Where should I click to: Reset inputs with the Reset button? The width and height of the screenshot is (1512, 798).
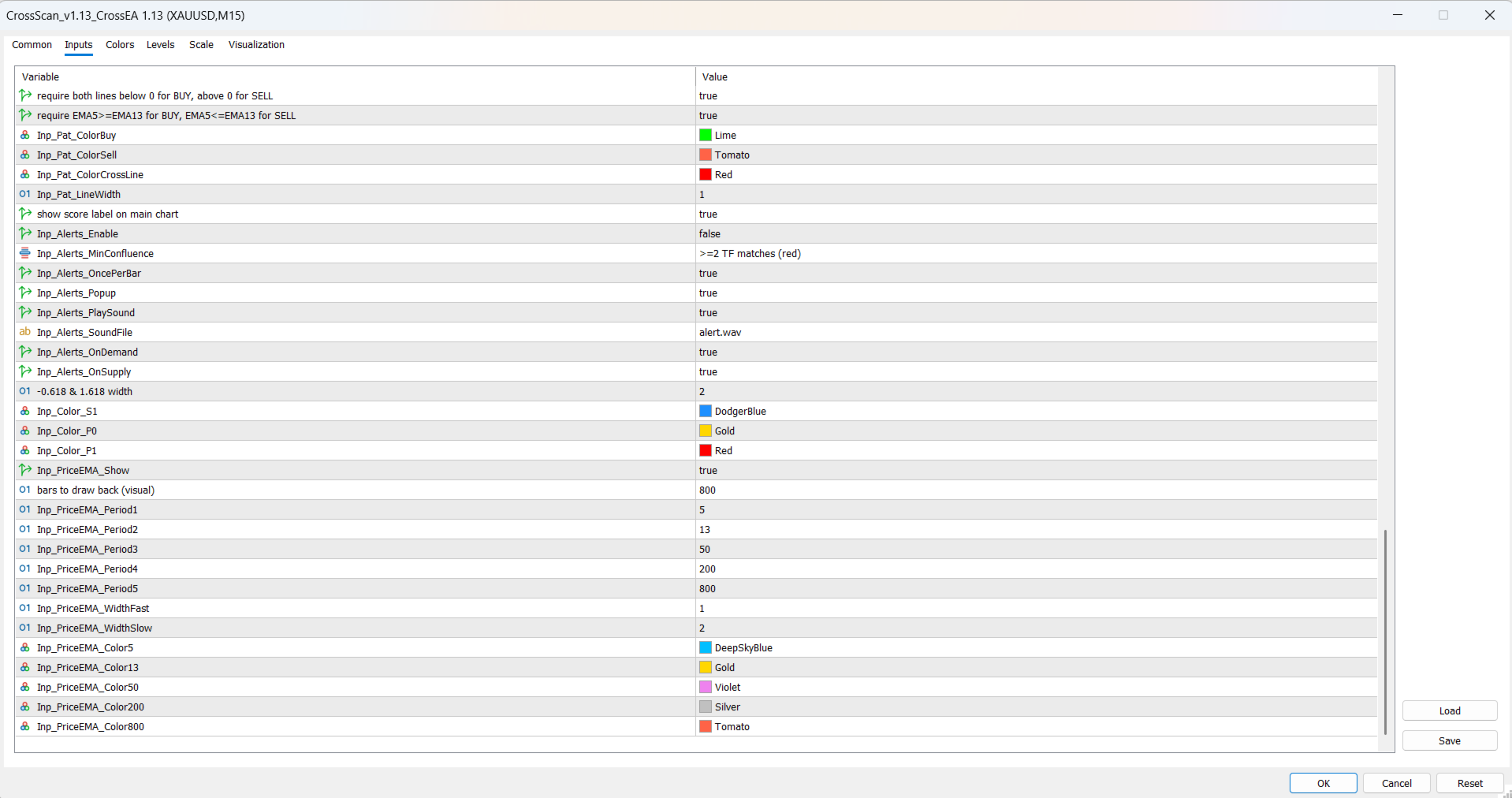click(x=1470, y=783)
